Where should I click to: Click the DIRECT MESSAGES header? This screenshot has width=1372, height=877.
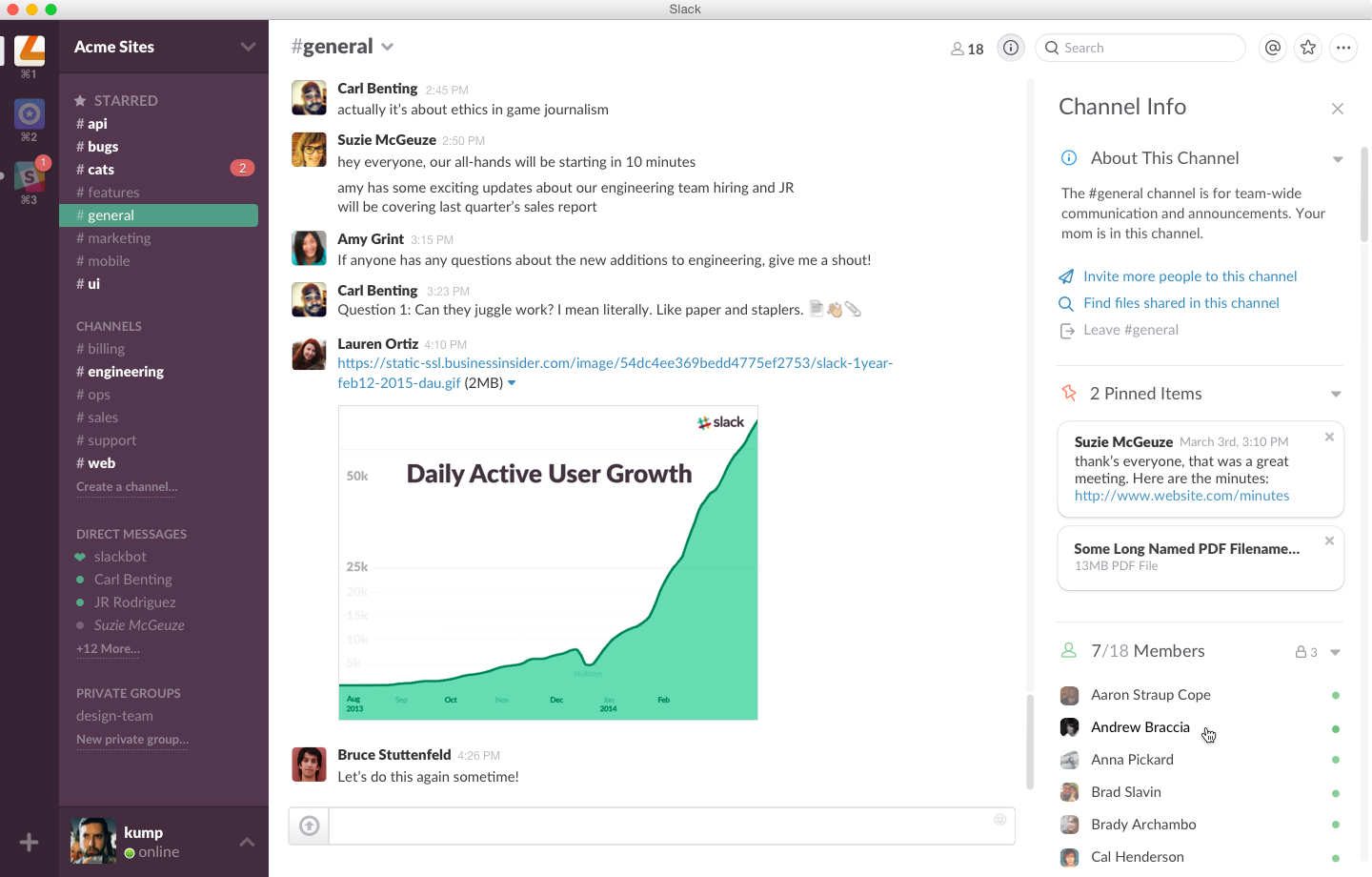tap(131, 534)
